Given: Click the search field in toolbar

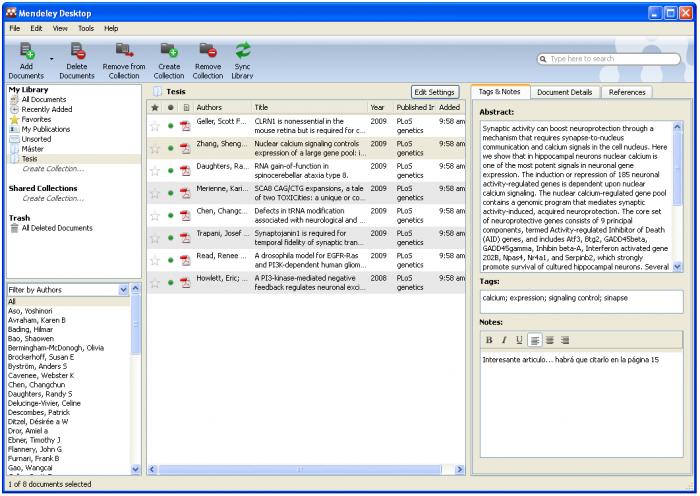Looking at the screenshot, I should (609, 58).
